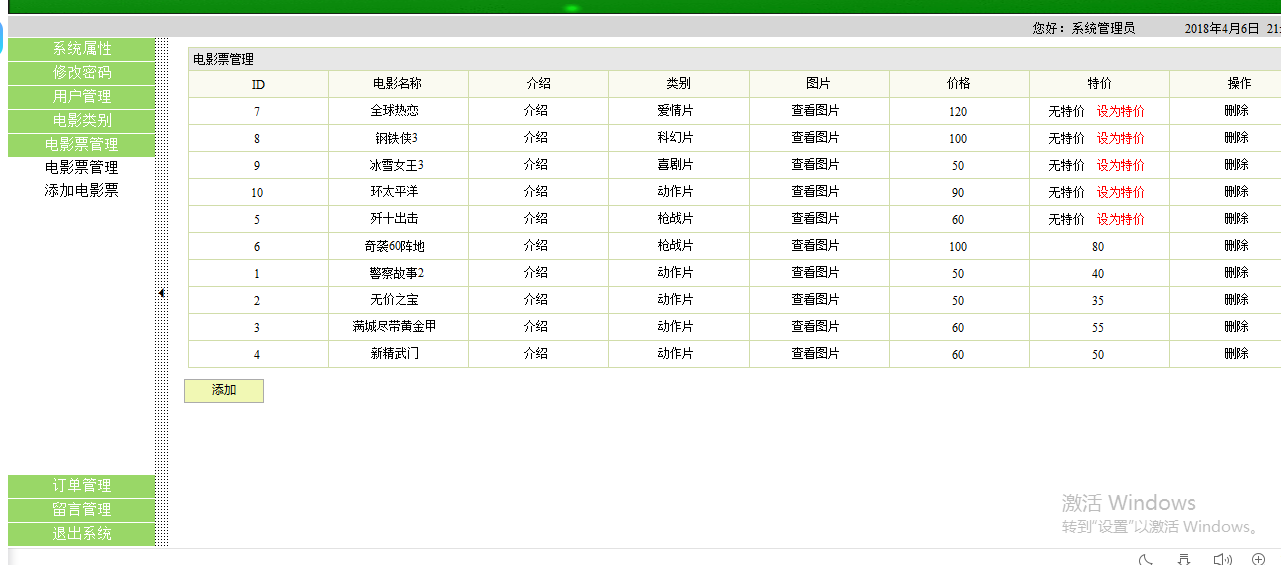Click 查看图片 for 新精武门

pos(815,354)
